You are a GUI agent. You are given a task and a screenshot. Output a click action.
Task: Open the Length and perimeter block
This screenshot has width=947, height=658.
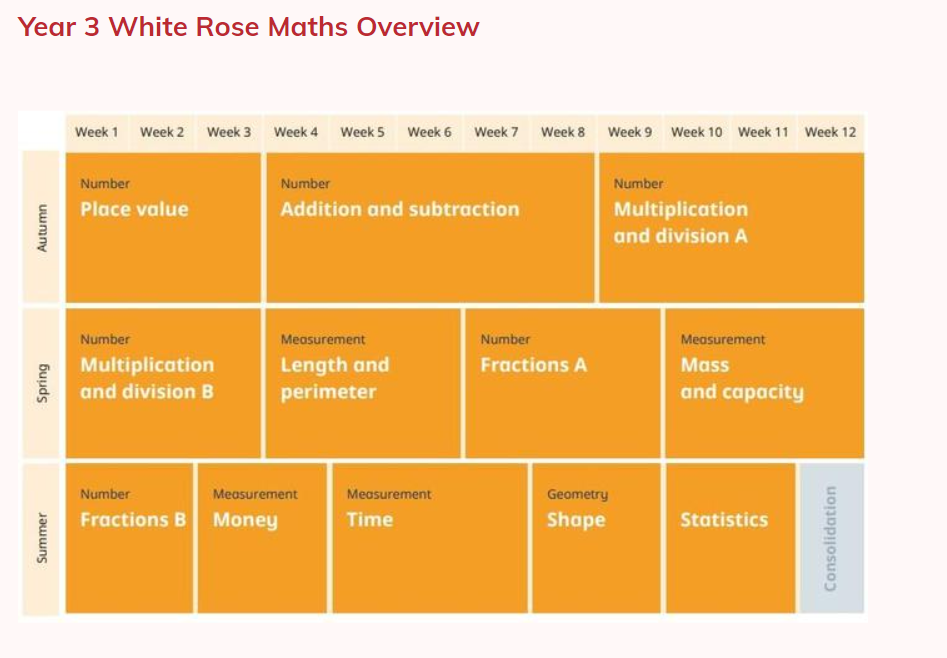click(x=363, y=383)
